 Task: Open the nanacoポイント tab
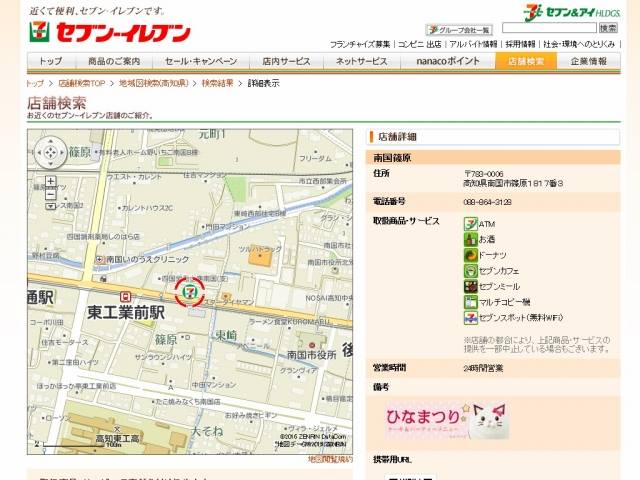448,61
